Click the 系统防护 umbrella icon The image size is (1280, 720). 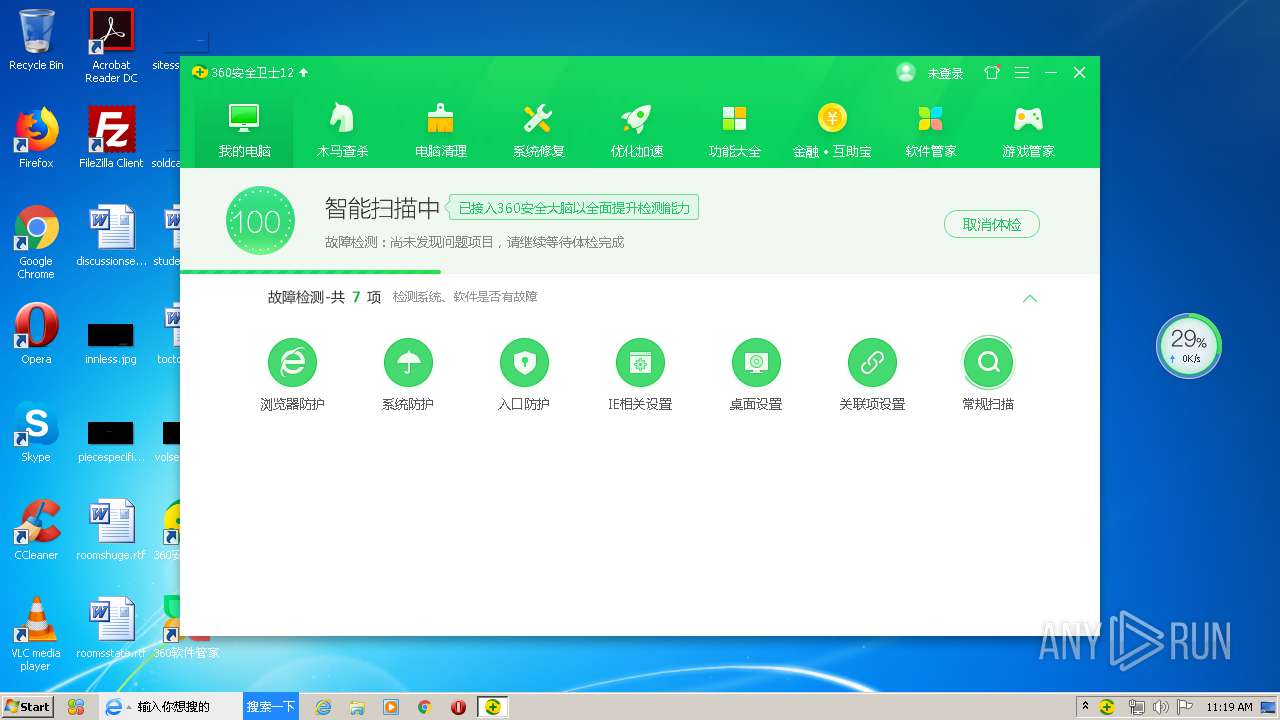(408, 362)
